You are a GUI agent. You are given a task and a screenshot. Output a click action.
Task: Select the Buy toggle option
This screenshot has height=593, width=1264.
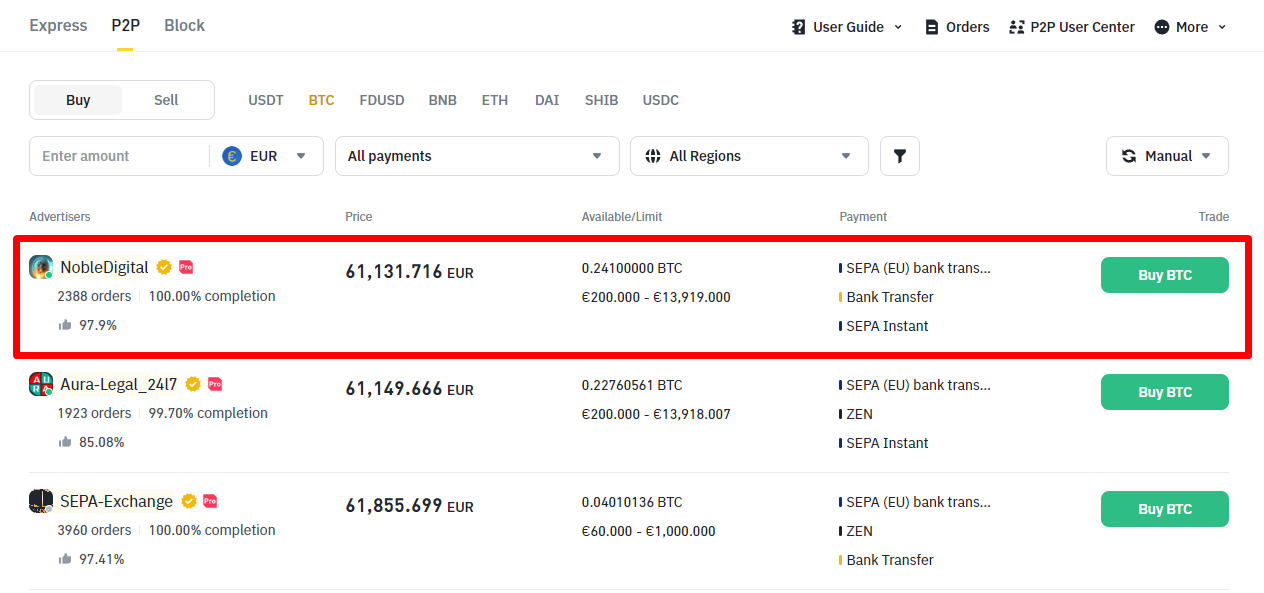point(78,100)
